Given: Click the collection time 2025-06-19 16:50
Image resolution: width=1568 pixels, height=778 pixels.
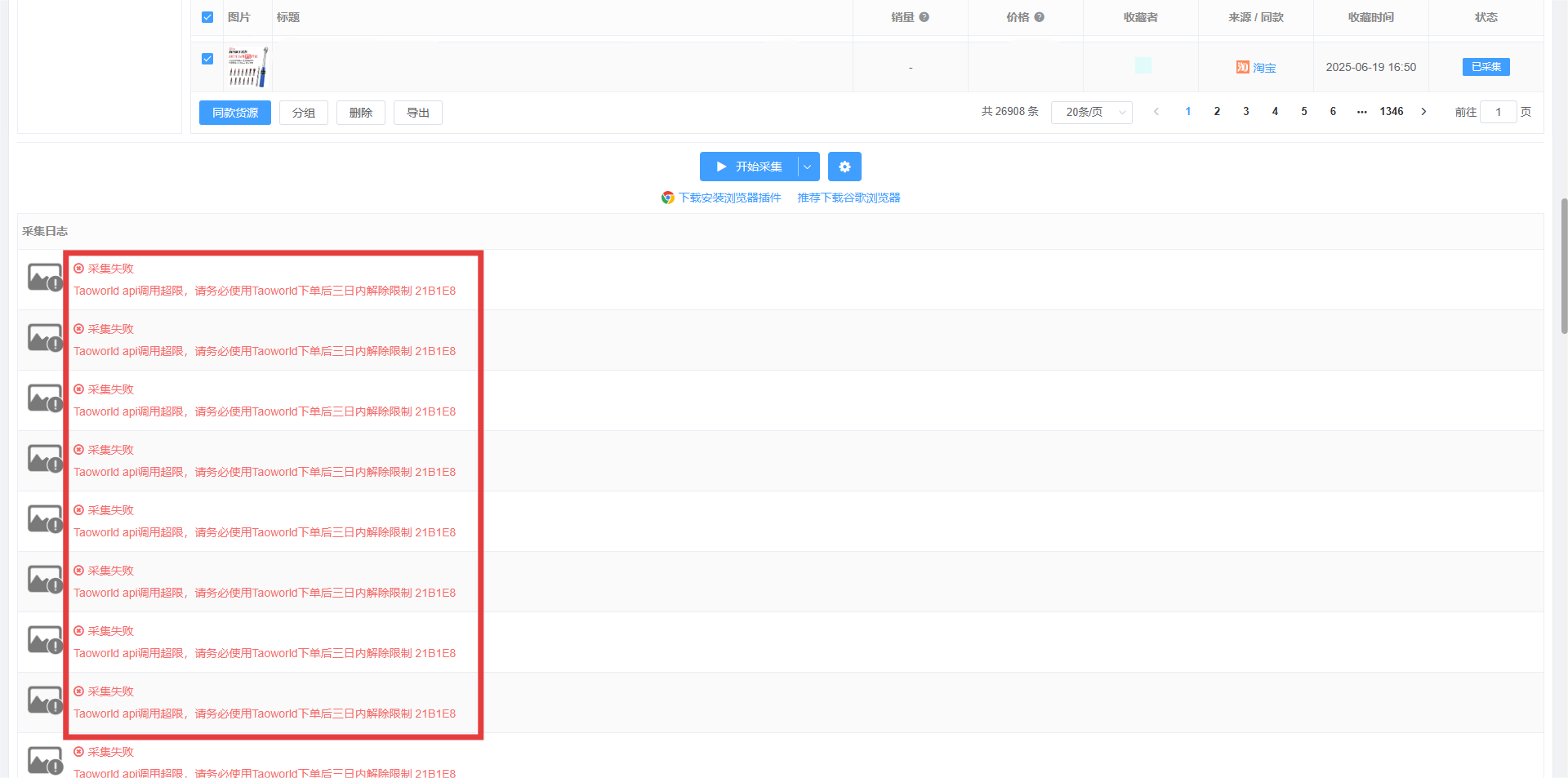Looking at the screenshot, I should pyautogui.click(x=1371, y=67).
